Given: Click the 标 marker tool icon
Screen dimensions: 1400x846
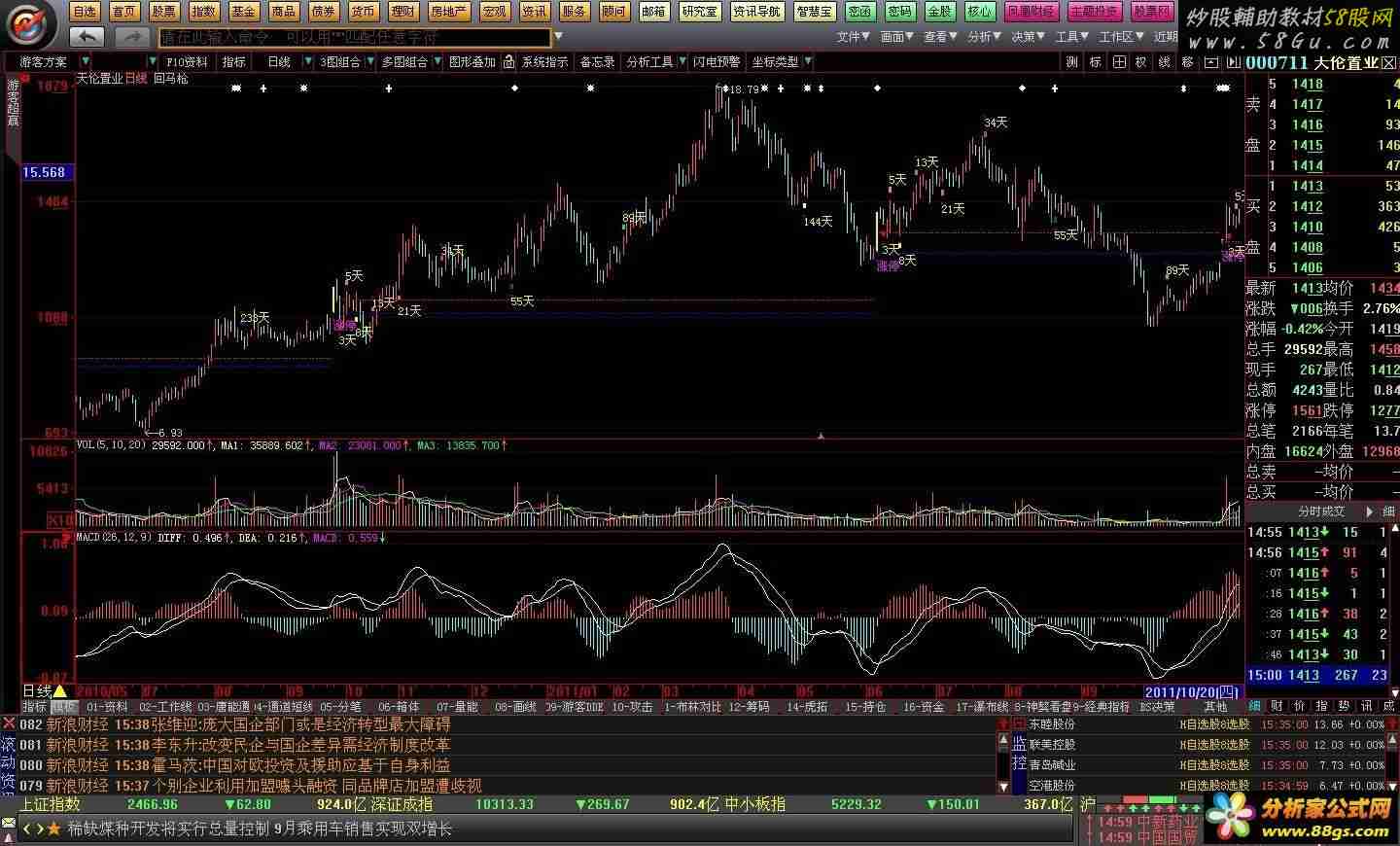Looking at the screenshot, I should coord(1096,61).
